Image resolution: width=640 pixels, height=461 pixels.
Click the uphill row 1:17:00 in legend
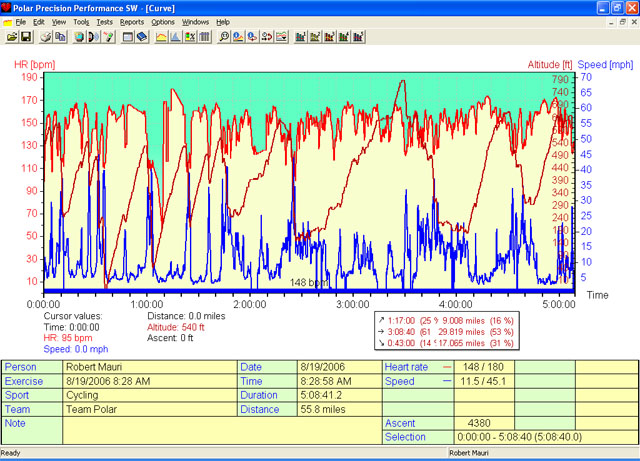click(x=446, y=321)
